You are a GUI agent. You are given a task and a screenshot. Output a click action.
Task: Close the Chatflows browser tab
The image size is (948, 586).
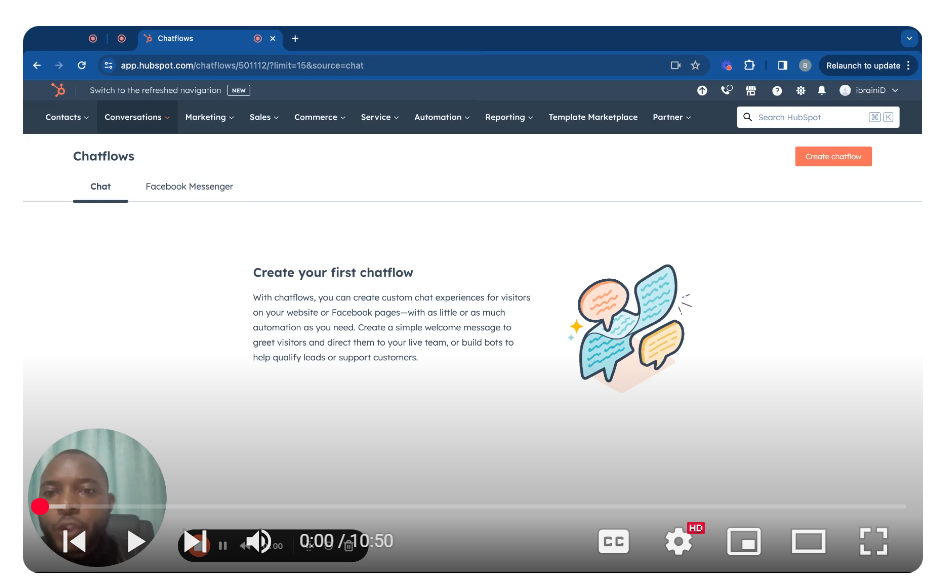[273, 39]
